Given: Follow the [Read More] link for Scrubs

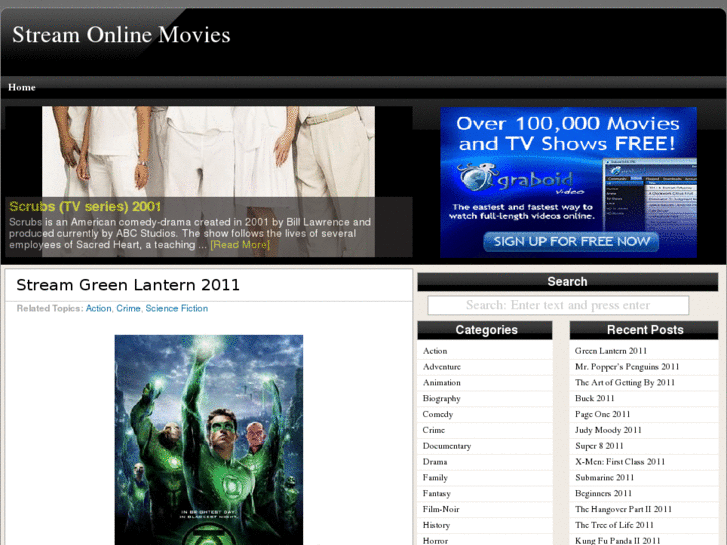Looking at the screenshot, I should click(x=240, y=244).
